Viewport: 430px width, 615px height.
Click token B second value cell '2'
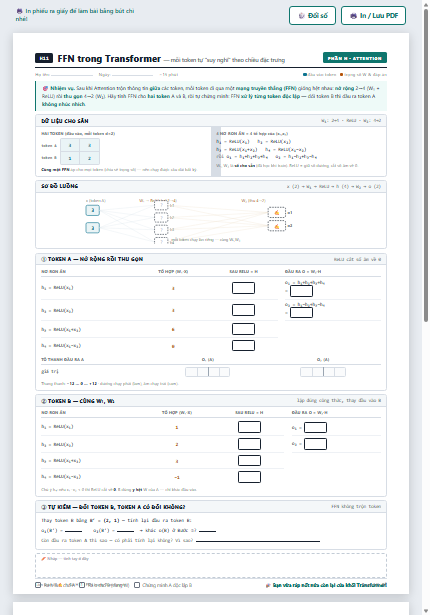pyautogui.click(x=89, y=158)
